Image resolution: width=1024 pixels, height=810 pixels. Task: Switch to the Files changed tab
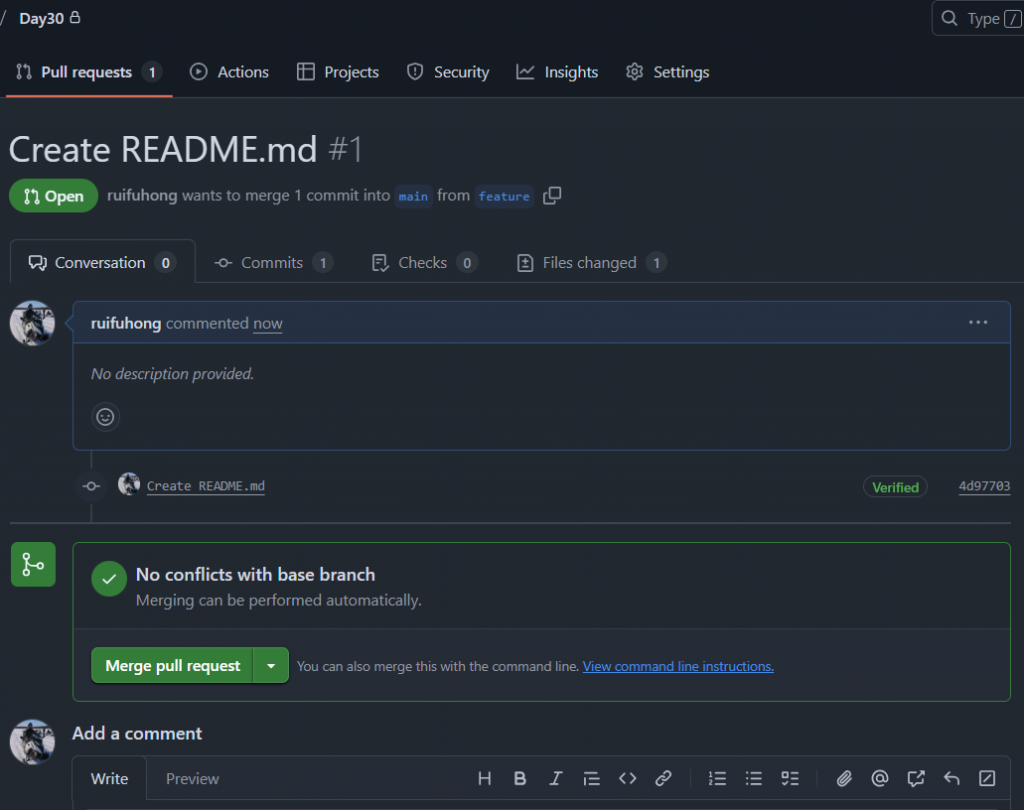click(591, 263)
